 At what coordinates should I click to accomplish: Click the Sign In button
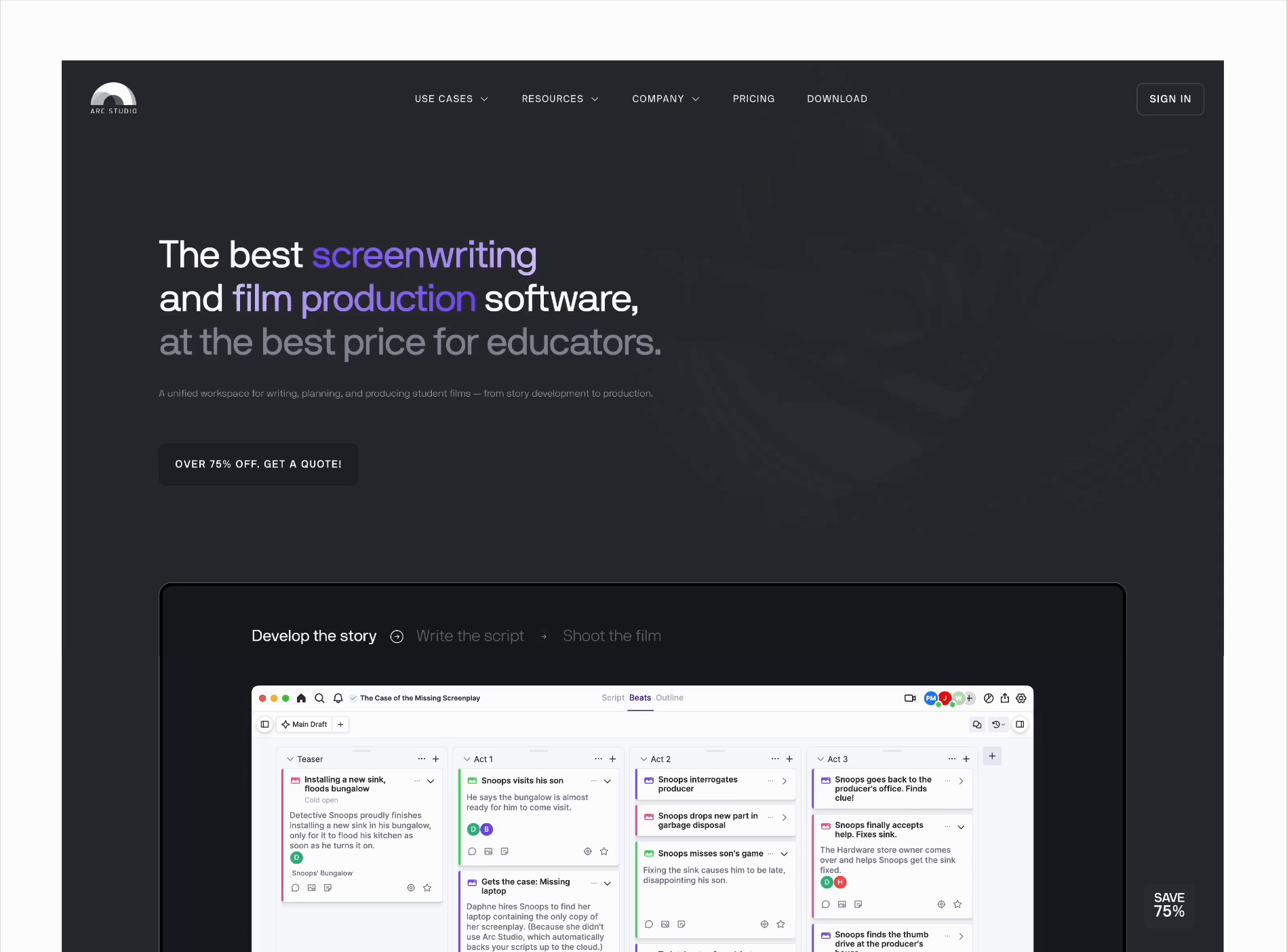(1170, 99)
